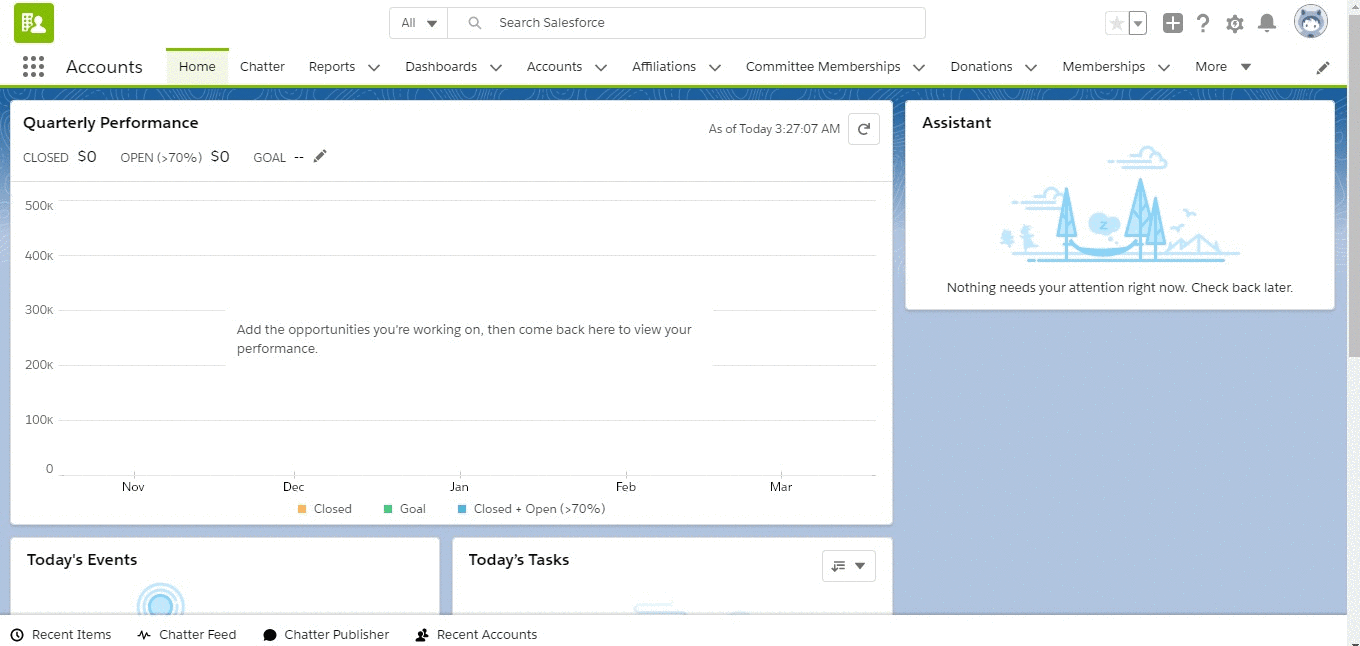
Task: Edit the quarterly goal pencil icon
Action: click(x=320, y=156)
